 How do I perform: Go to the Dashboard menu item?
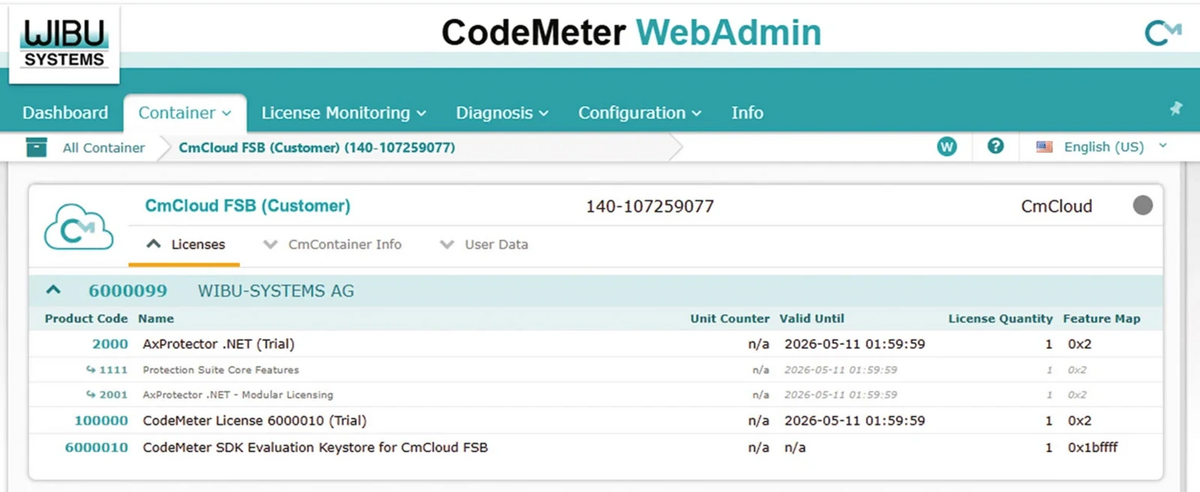tap(65, 113)
